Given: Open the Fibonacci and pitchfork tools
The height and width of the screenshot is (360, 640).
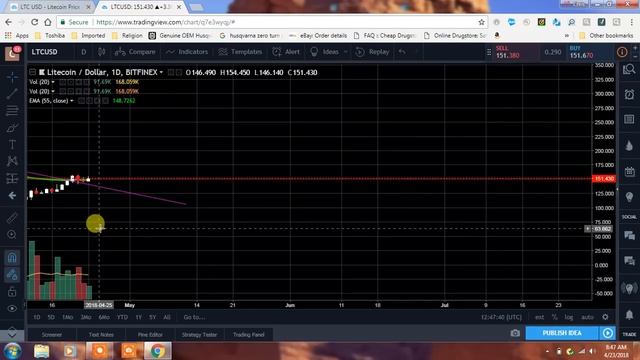Looking at the screenshot, I should 12,111.
